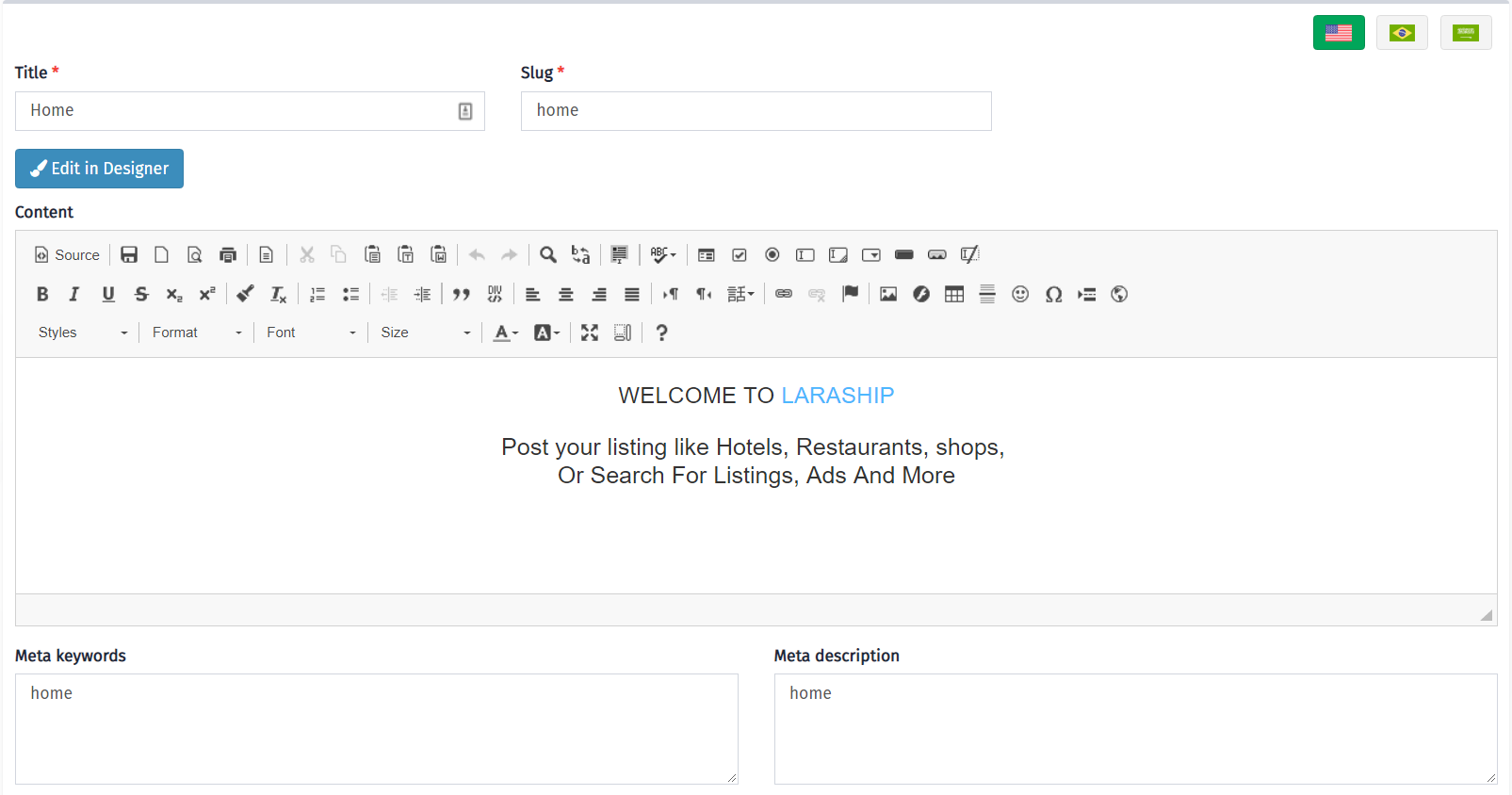This screenshot has height=795, width=1512.
Task: Set text direction left to right
Action: coord(671,295)
